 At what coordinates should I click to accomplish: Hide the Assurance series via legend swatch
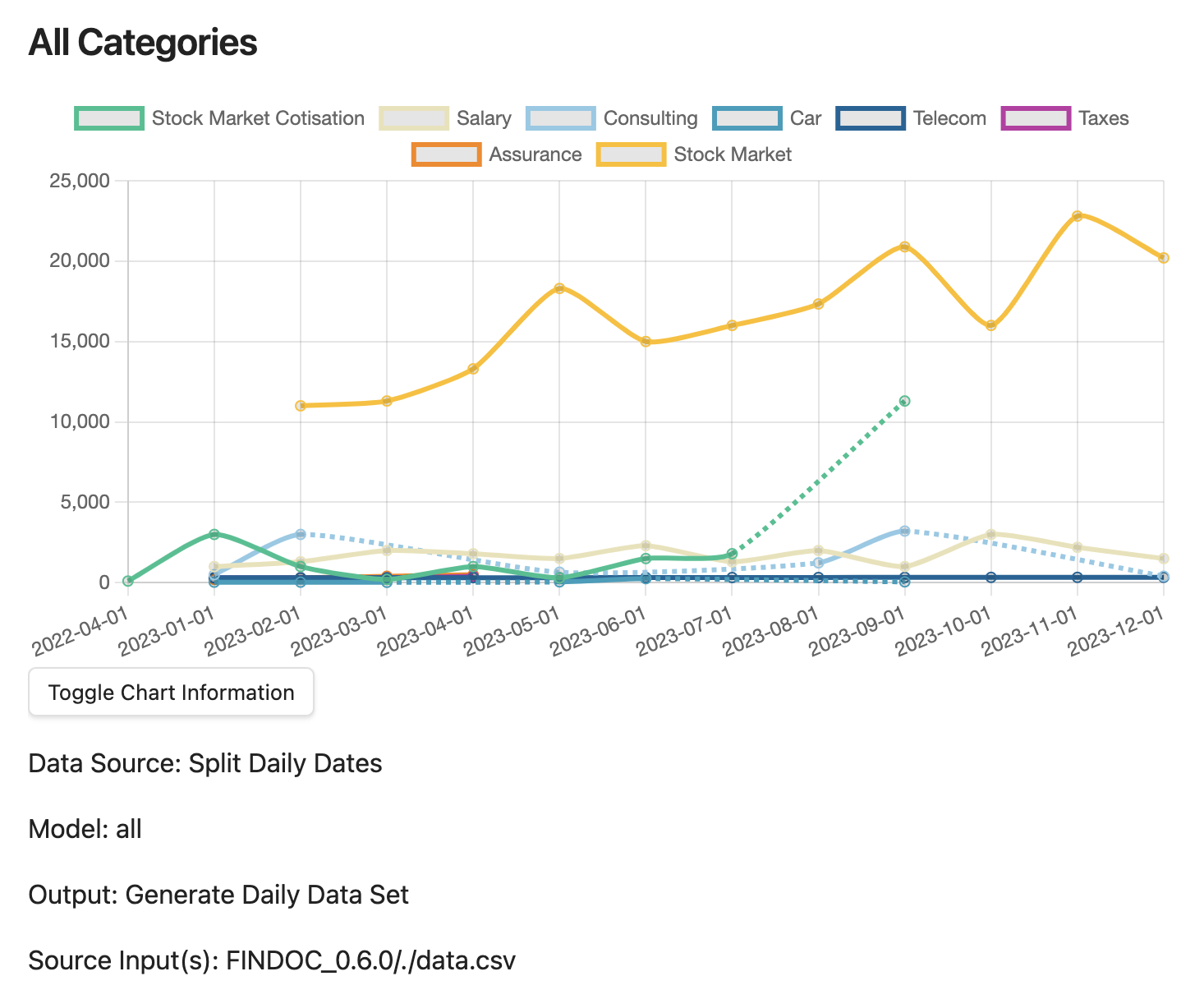(447, 154)
